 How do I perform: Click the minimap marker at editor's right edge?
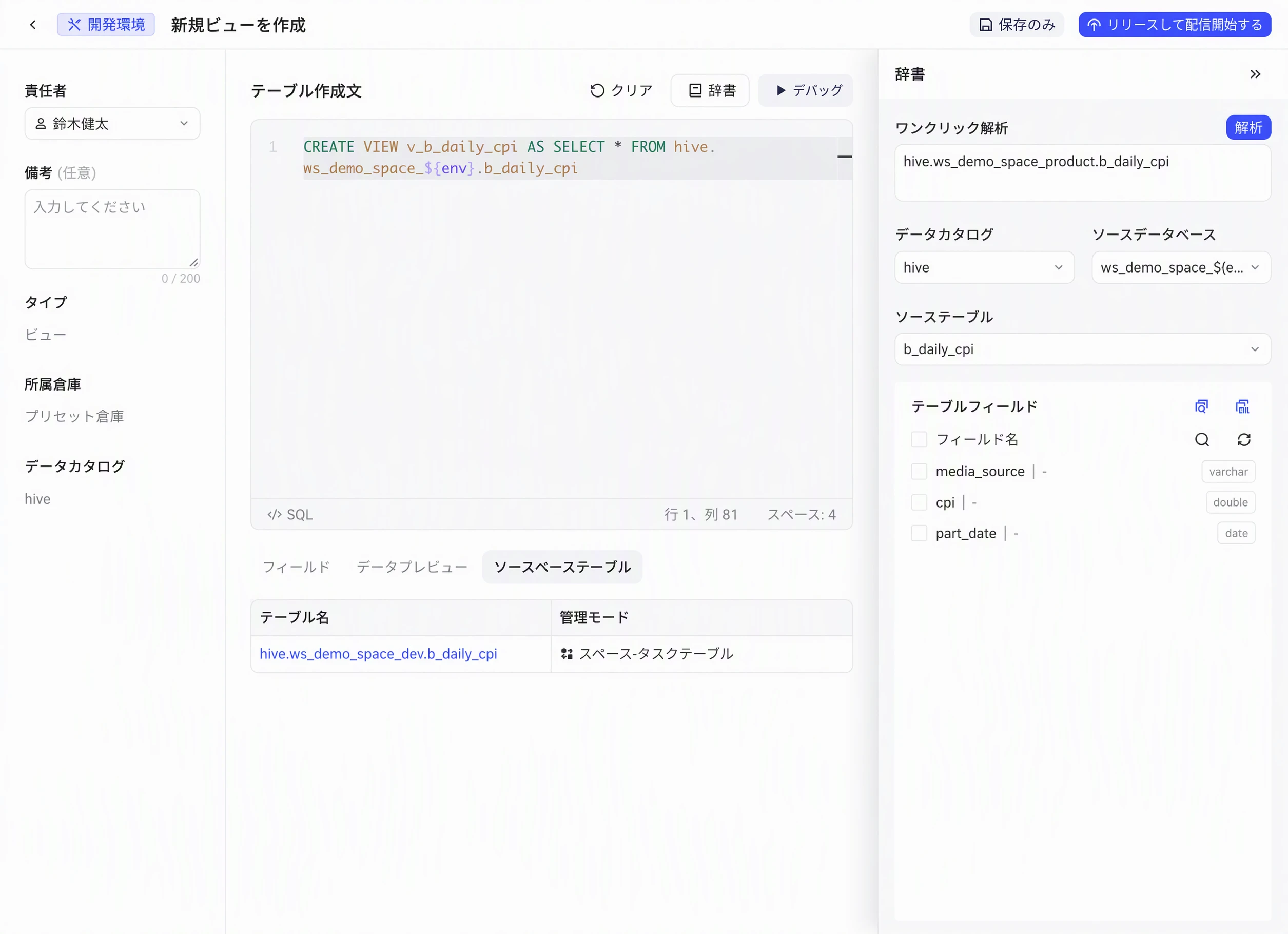tap(845, 157)
